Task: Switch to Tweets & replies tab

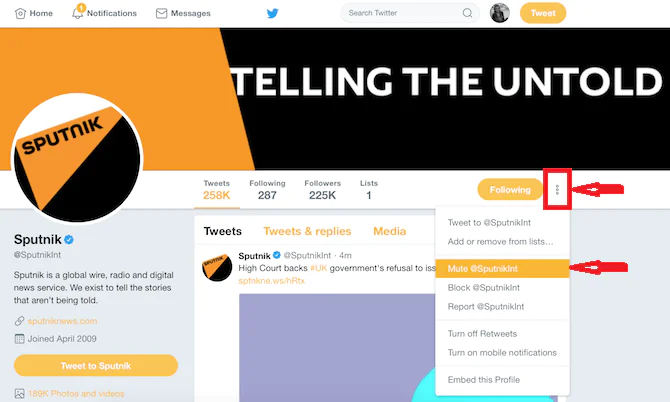Action: [x=307, y=231]
